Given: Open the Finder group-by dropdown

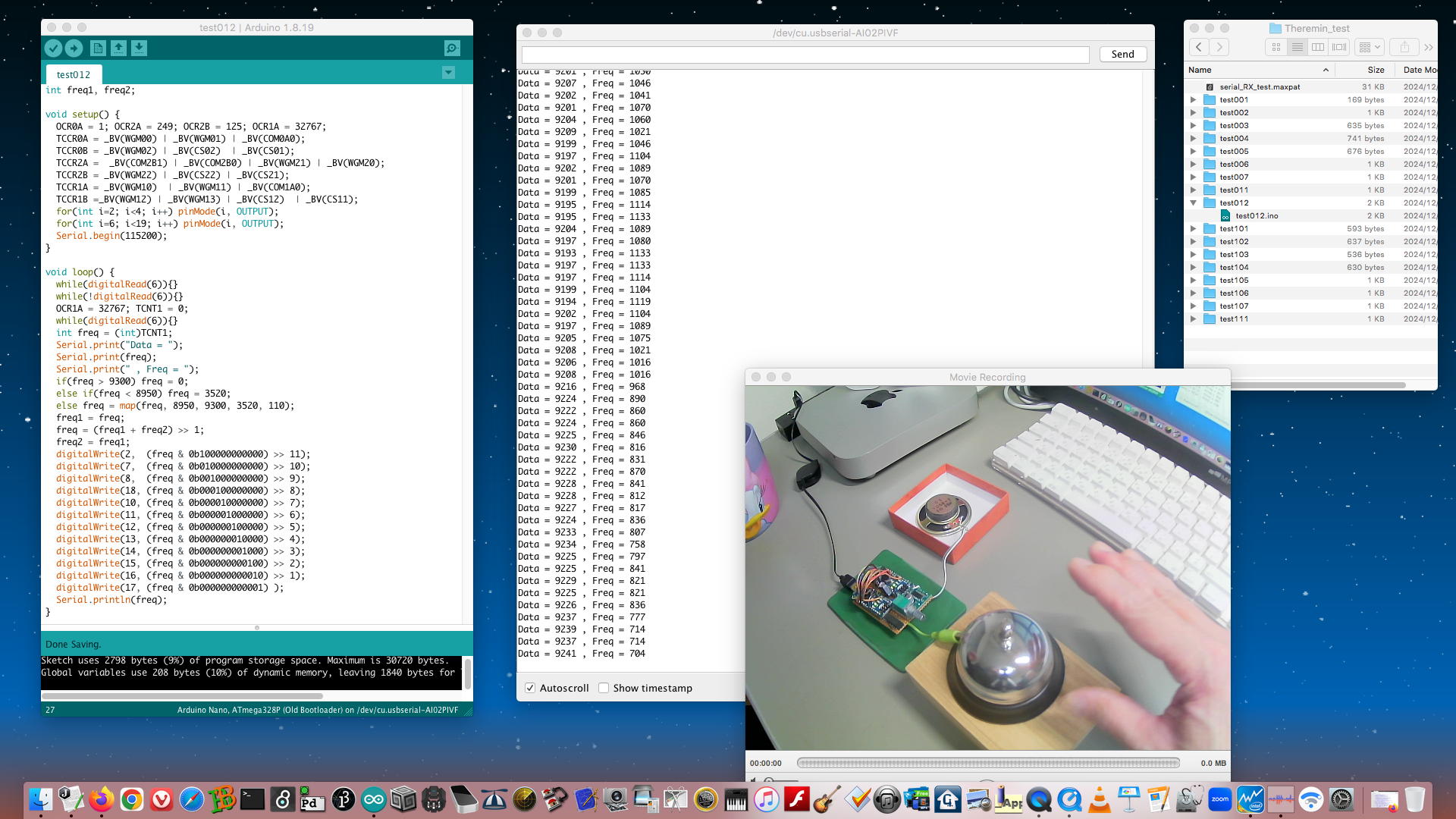Looking at the screenshot, I should tap(1370, 47).
